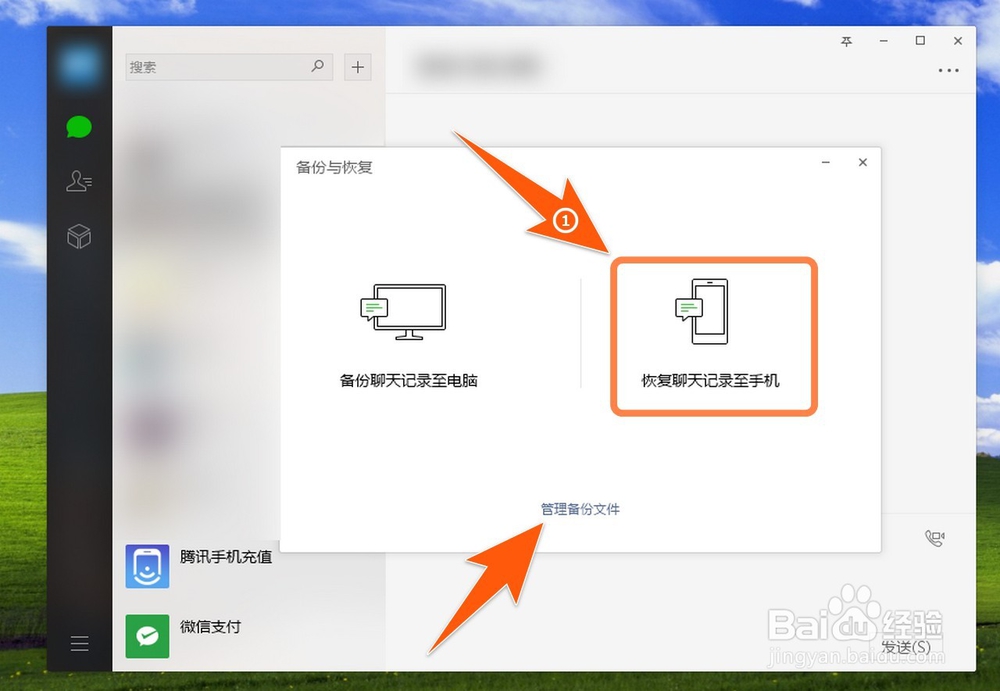Viewport: 1000px width, 691px height.
Task: Start a video call with the call icon
Action: coord(935,539)
